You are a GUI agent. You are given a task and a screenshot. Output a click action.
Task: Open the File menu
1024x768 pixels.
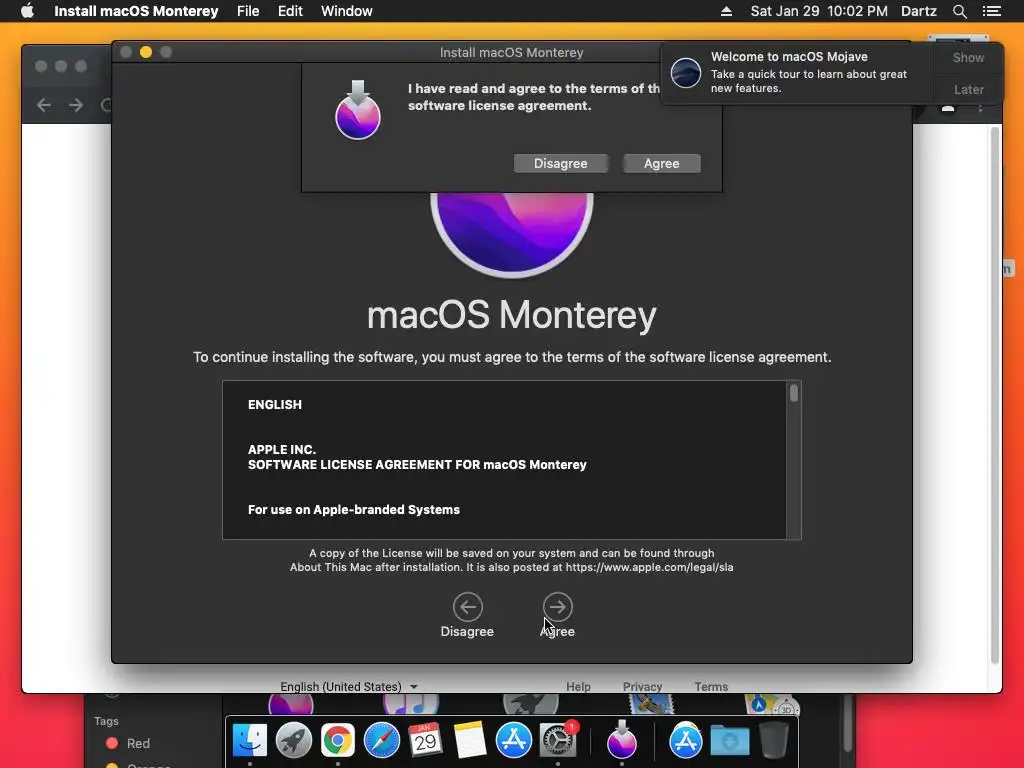(x=248, y=11)
